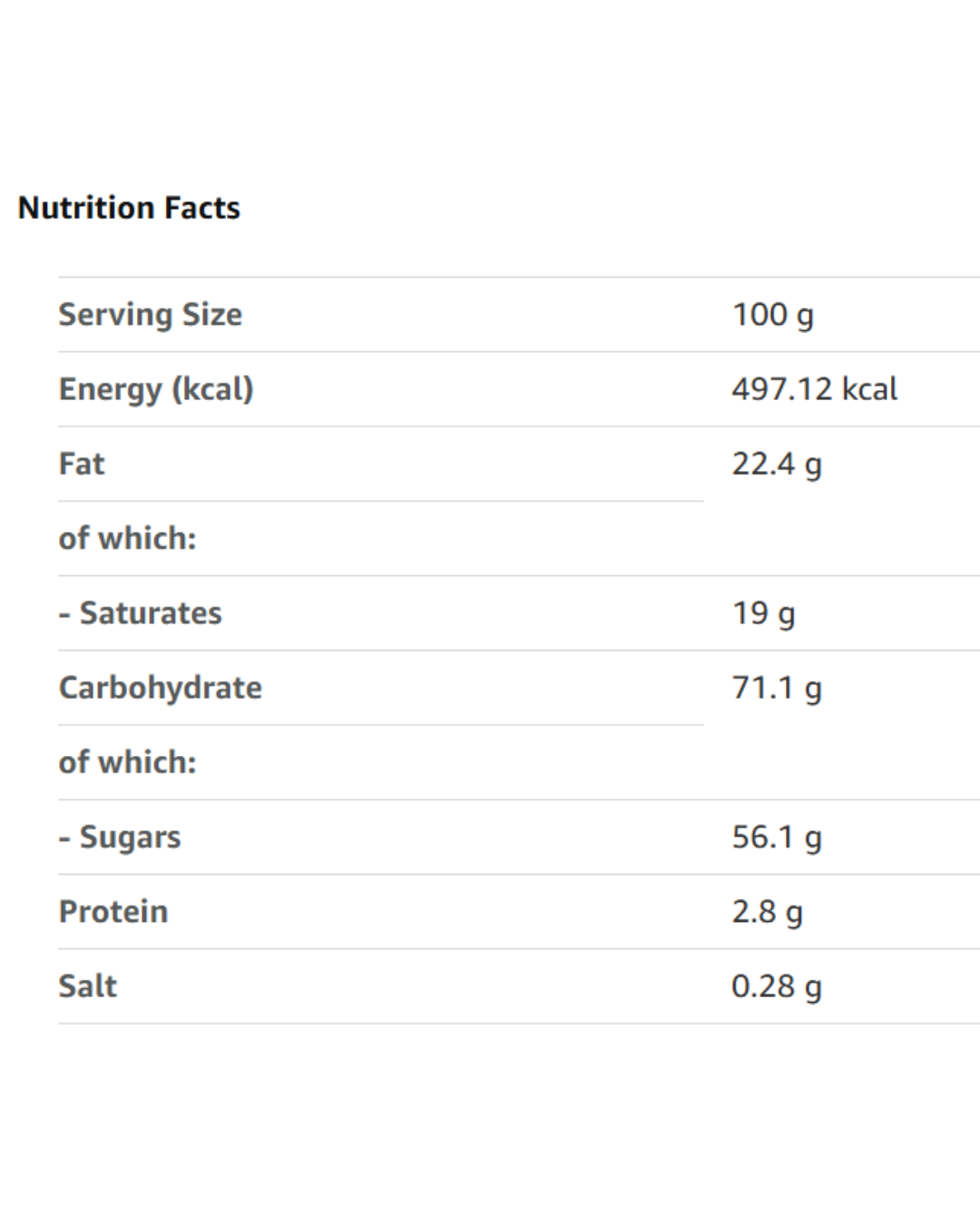The width and height of the screenshot is (980, 1225).
Task: Select the Protein row label
Action: coord(113,912)
